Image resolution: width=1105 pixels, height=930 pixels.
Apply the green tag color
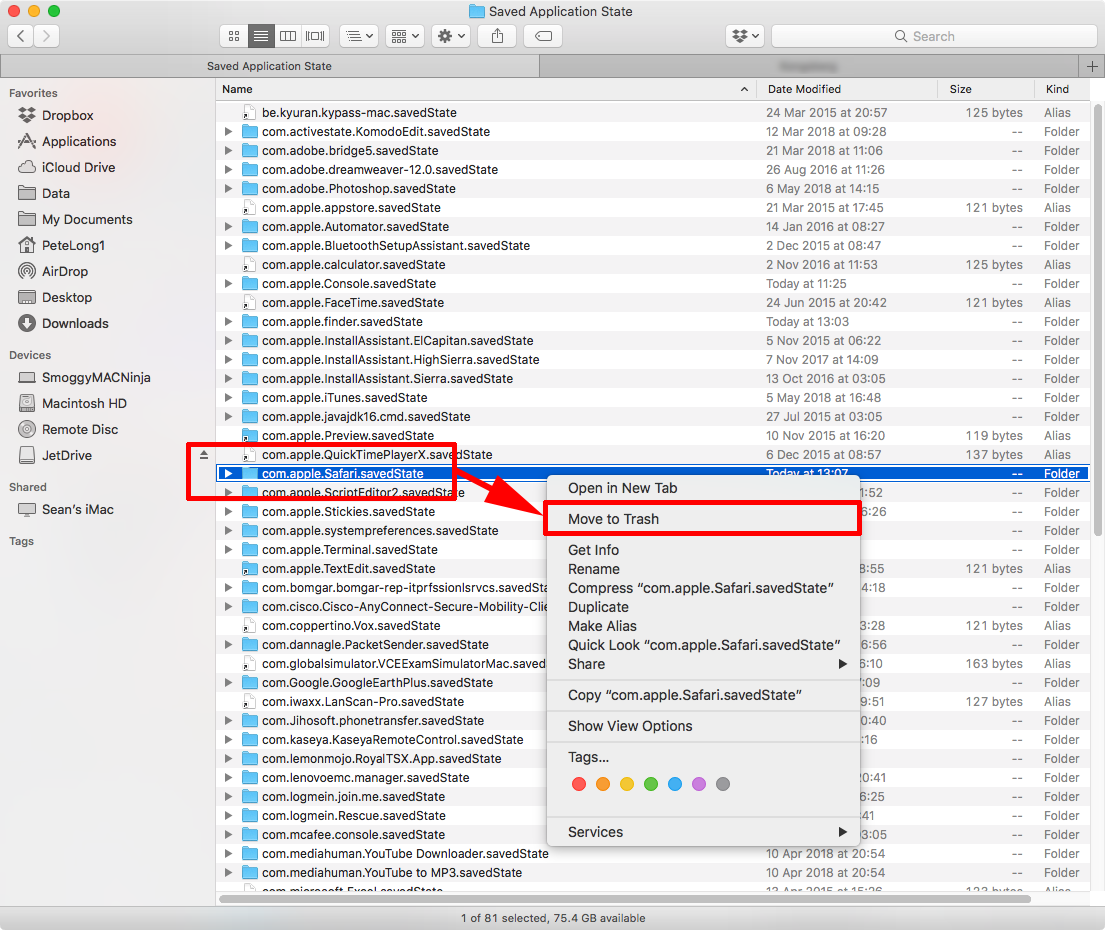(x=650, y=784)
